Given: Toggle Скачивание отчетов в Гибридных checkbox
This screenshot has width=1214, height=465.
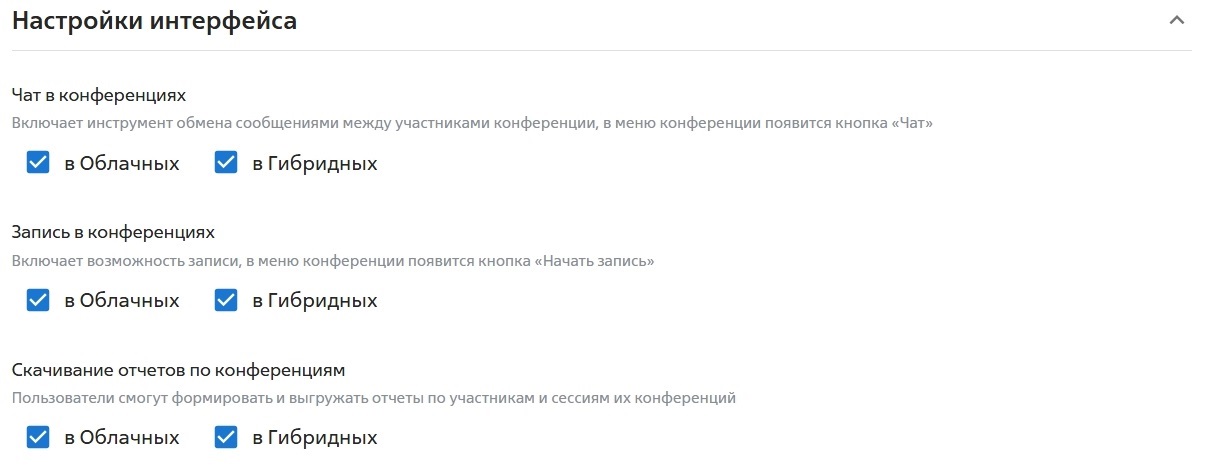Looking at the screenshot, I should point(226,437).
